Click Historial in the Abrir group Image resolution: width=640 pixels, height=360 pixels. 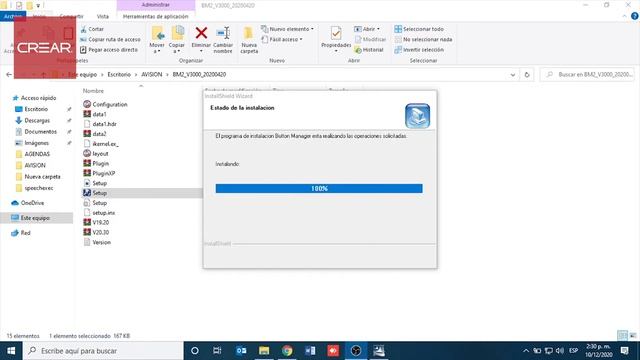pyautogui.click(x=369, y=50)
